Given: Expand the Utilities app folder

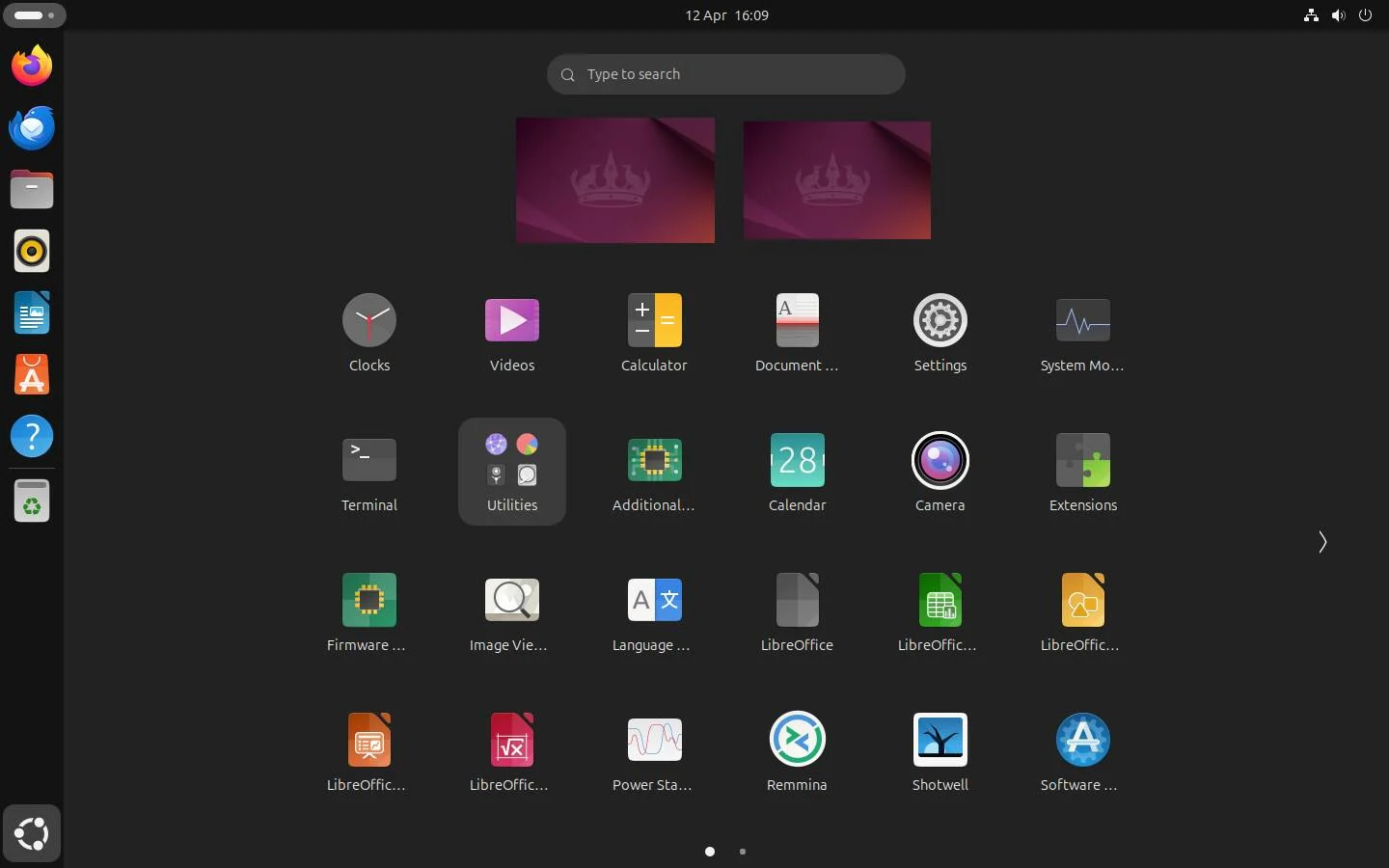Looking at the screenshot, I should click(512, 471).
